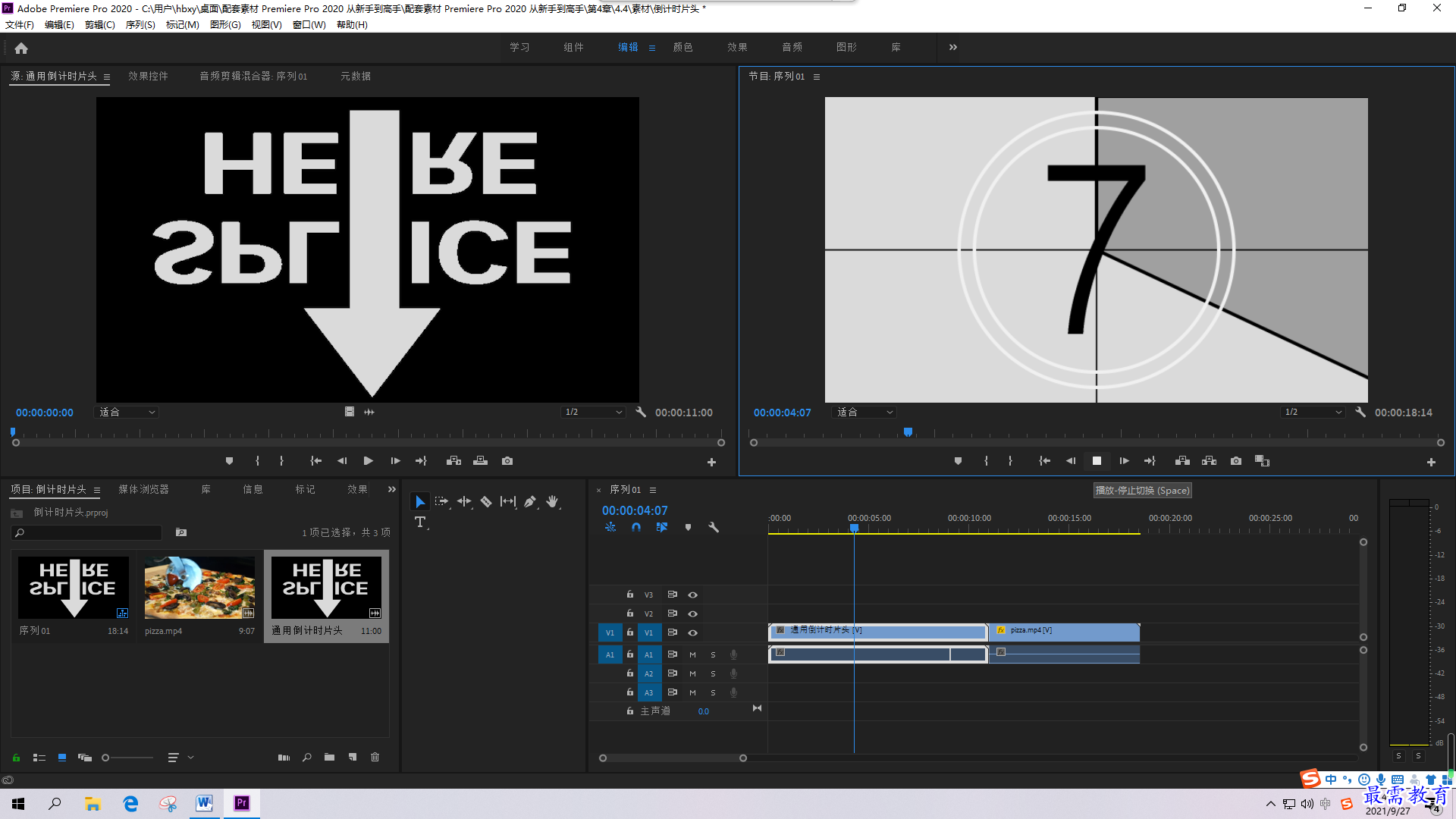Click New Item icon in project panel
The height and width of the screenshot is (819, 1456).
click(353, 758)
